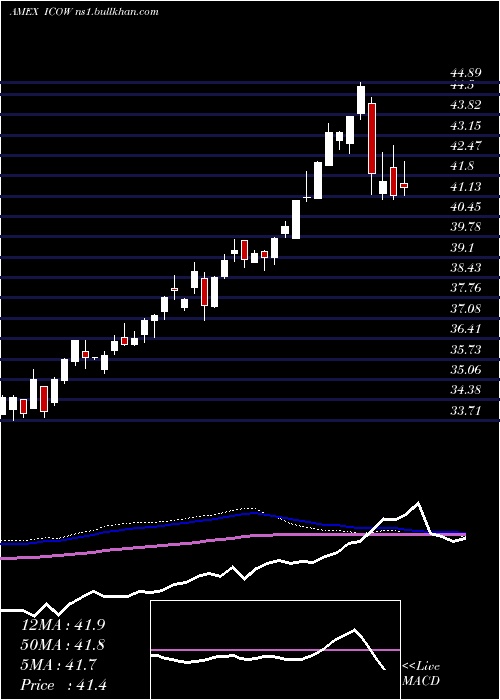The height and width of the screenshot is (700, 500).
Task: Click the 'AMEX ICOW ns1.bullkhan.com' chart title
Action: (84, 12)
